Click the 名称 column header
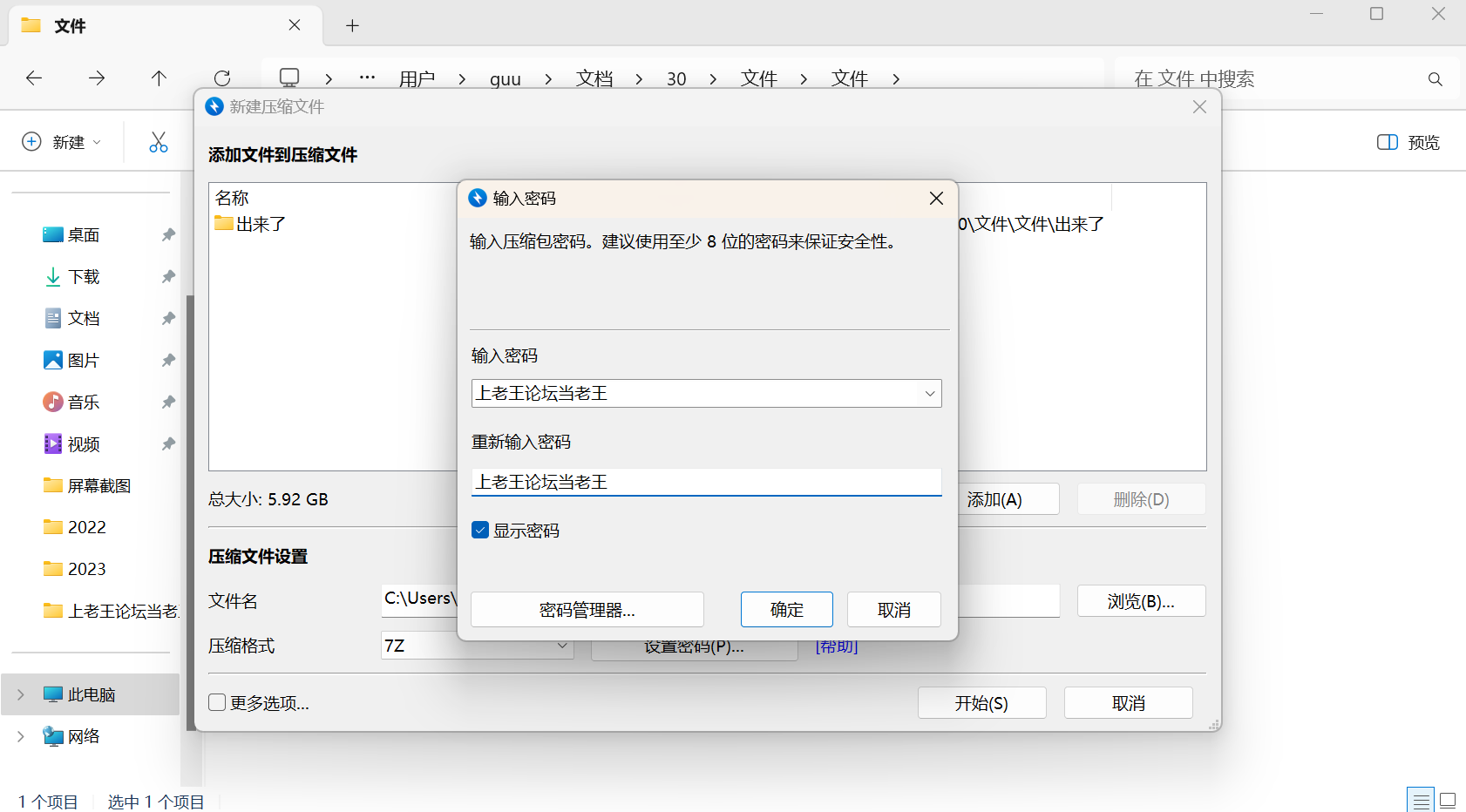This screenshot has height=812, width=1466. [233, 198]
